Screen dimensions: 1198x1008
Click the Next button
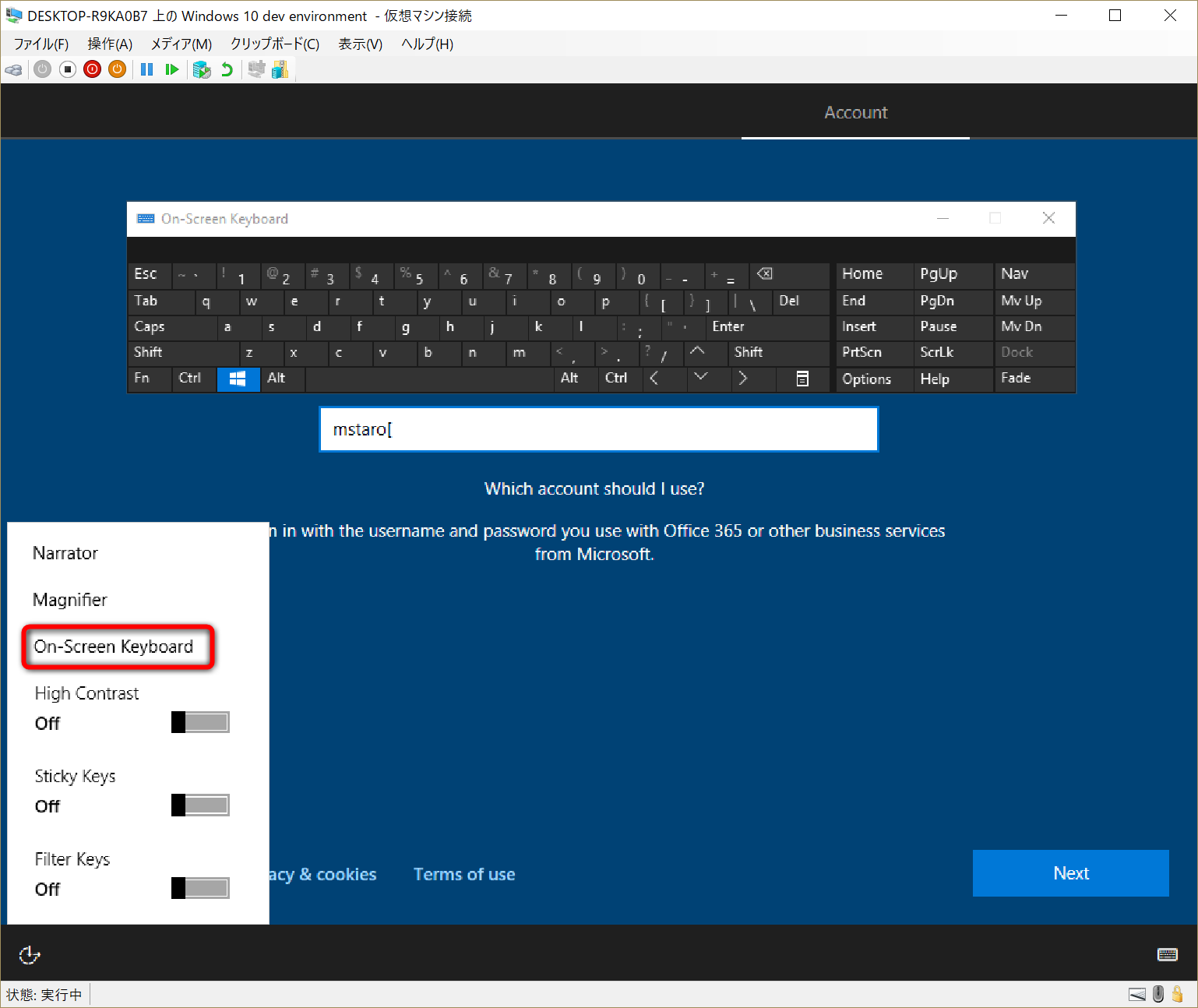pyautogui.click(x=1070, y=873)
